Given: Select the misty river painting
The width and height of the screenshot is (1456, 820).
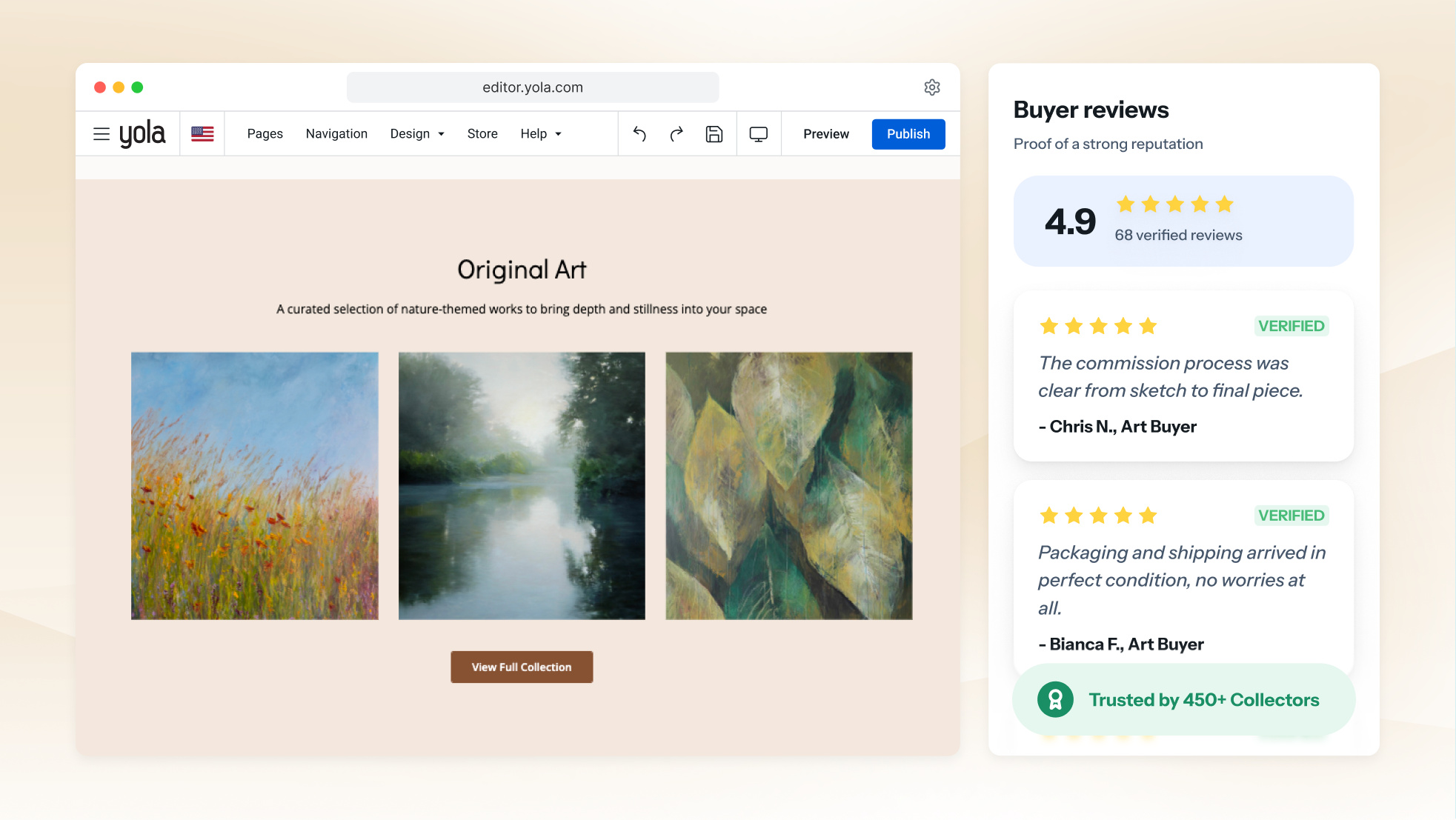Looking at the screenshot, I should (522, 486).
